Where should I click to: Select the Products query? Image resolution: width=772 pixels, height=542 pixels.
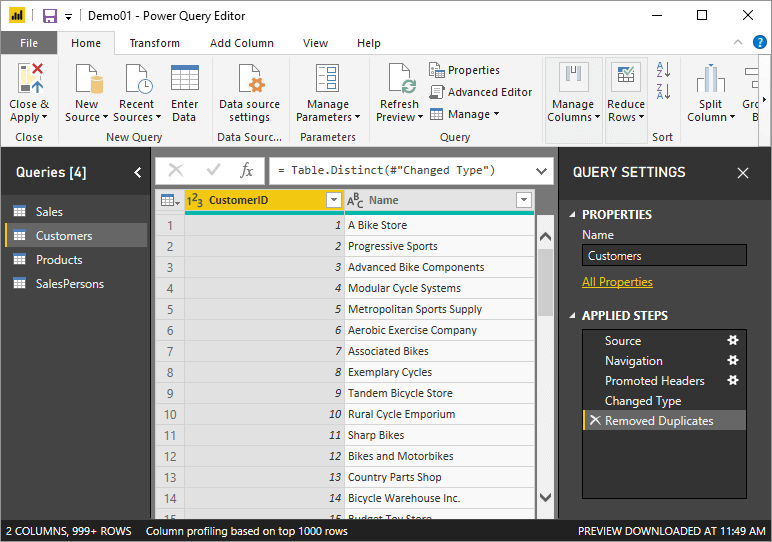pyautogui.click(x=76, y=259)
